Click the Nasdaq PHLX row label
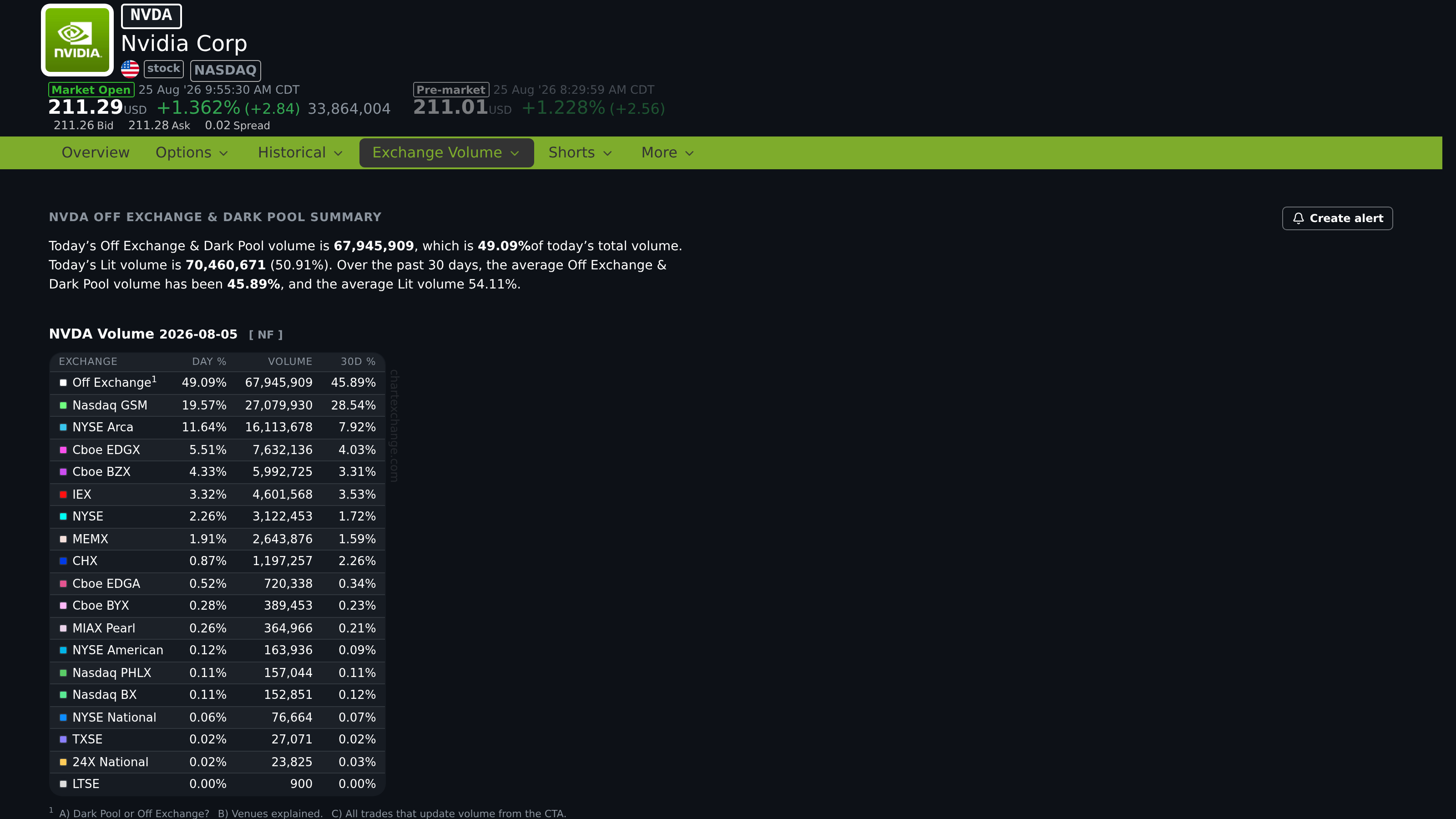The image size is (1456, 819). point(112,673)
